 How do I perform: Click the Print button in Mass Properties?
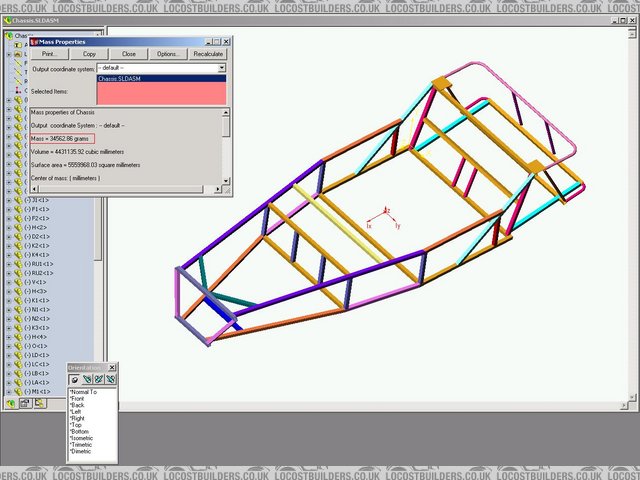[50, 54]
